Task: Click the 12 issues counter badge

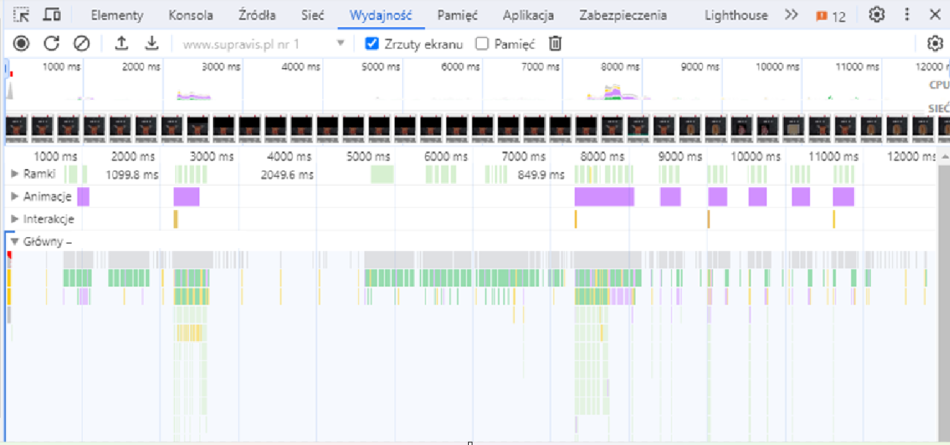Action: (830, 16)
